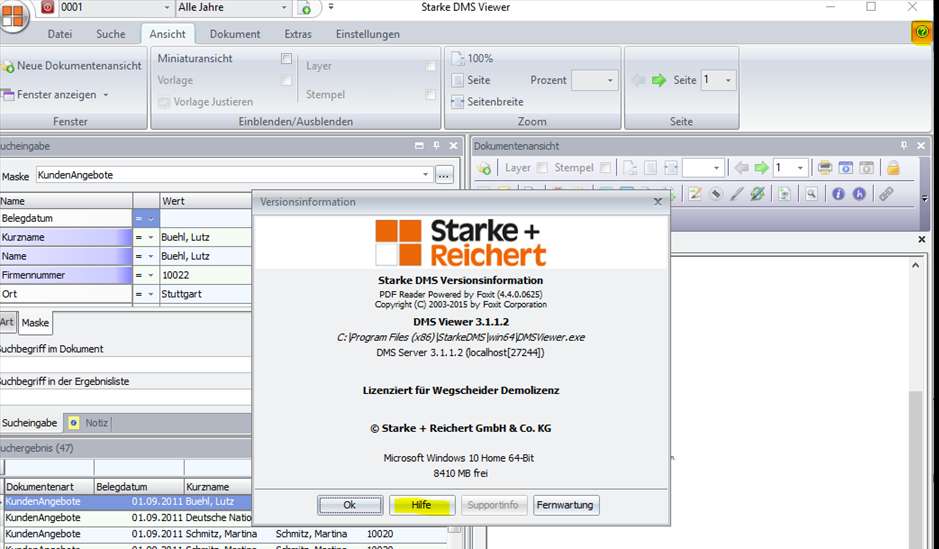939x549 pixels.
Task: Sort results by Belegdatum column header
Action: coord(139,487)
